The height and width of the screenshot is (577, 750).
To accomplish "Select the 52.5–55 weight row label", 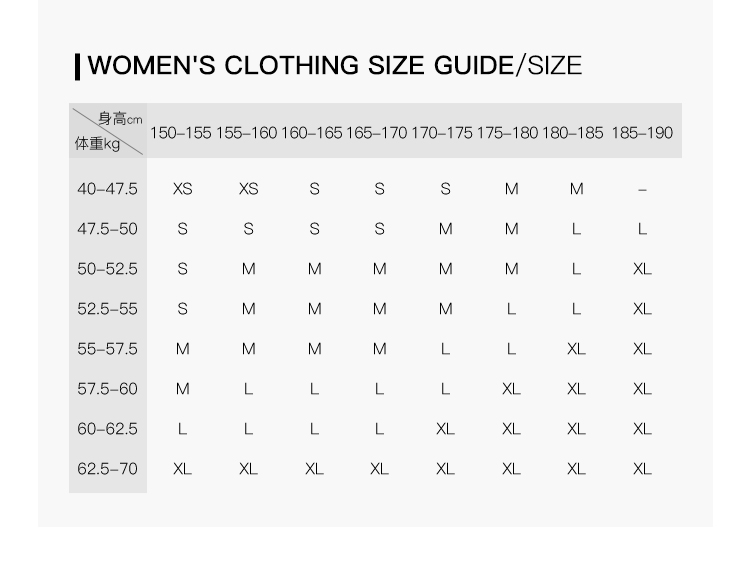I will (x=107, y=309).
